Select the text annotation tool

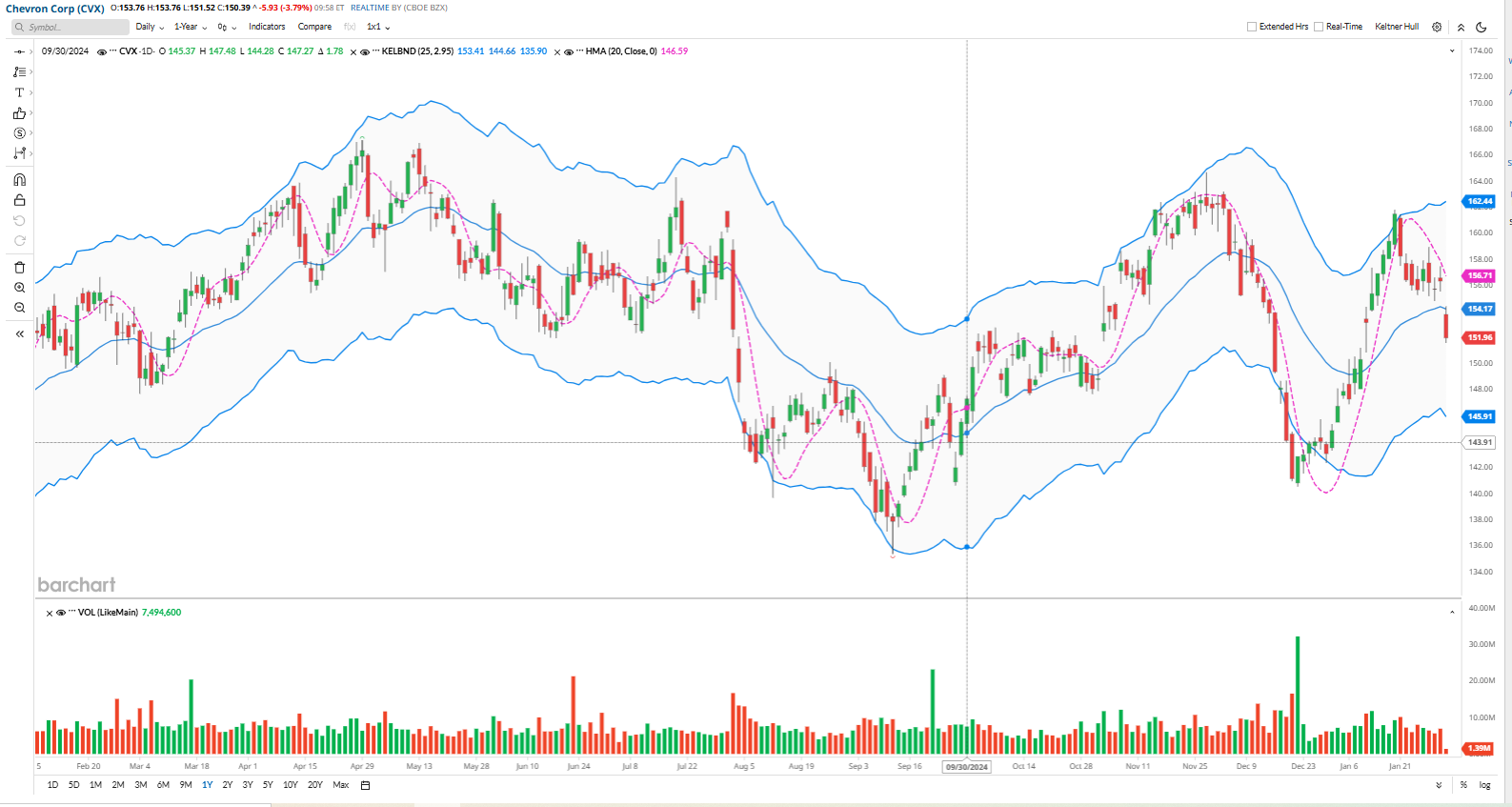(19, 92)
